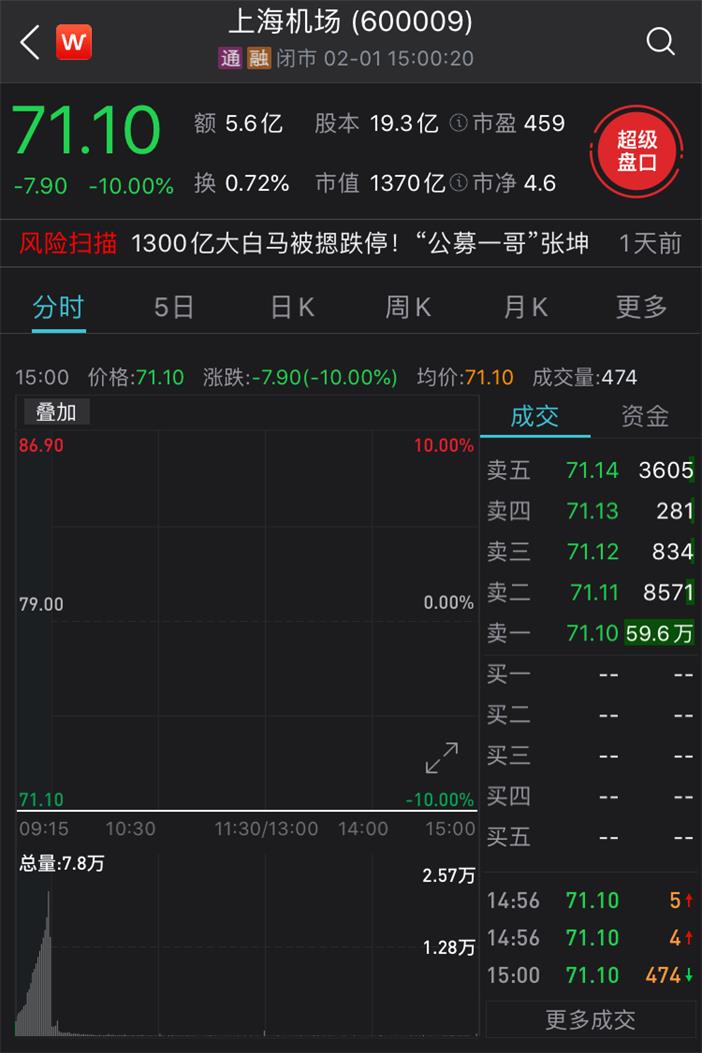Select 卖四 order row at 71.13
Screen dimensions: 702x1053
[590, 511]
